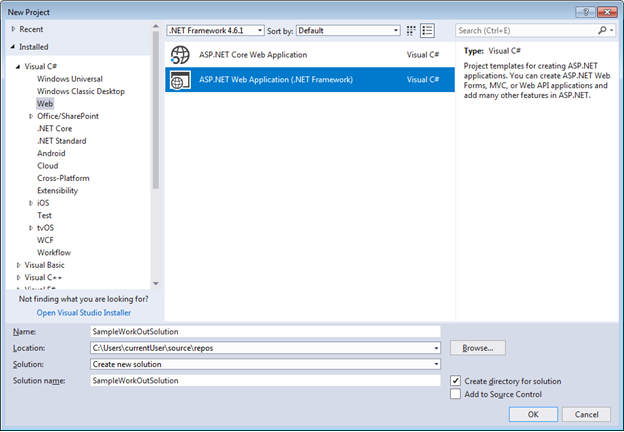The image size is (624, 432).
Task: Select the .NET Core category
Action: (55, 128)
